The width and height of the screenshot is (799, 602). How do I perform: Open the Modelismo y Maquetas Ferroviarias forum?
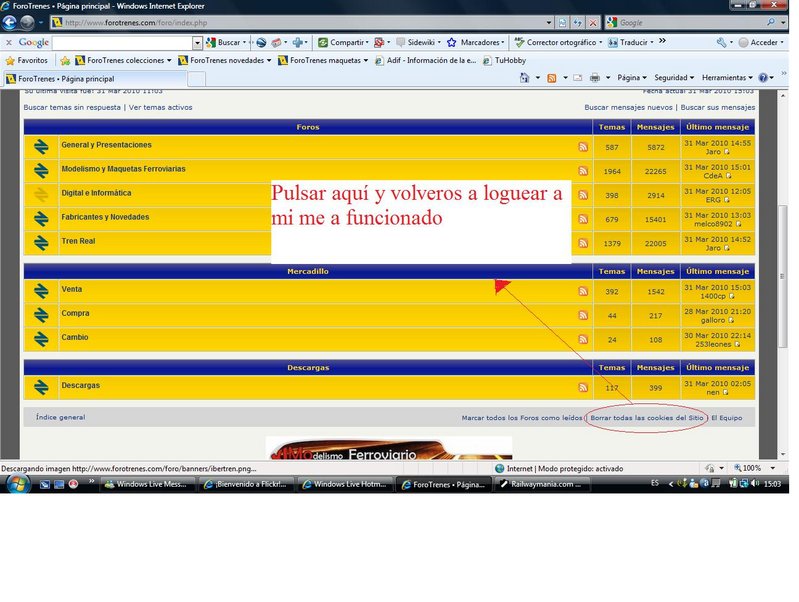123,169
